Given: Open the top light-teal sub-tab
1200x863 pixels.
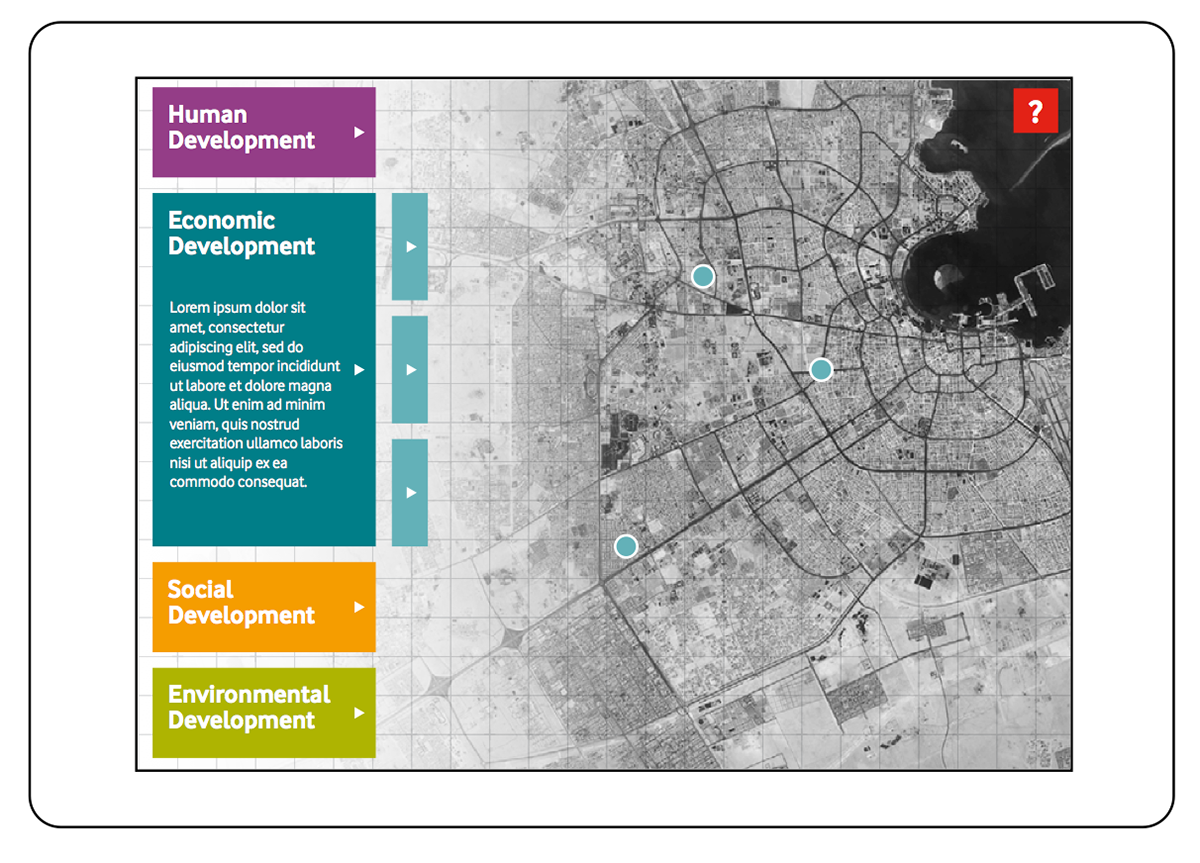Looking at the screenshot, I should (x=410, y=246).
